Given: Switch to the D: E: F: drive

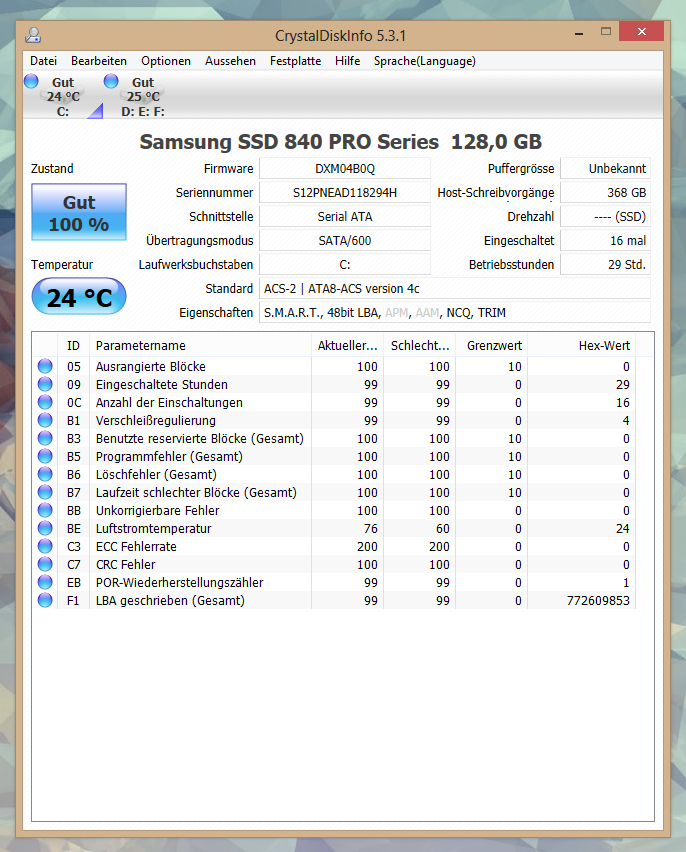Looking at the screenshot, I should 142,96.
